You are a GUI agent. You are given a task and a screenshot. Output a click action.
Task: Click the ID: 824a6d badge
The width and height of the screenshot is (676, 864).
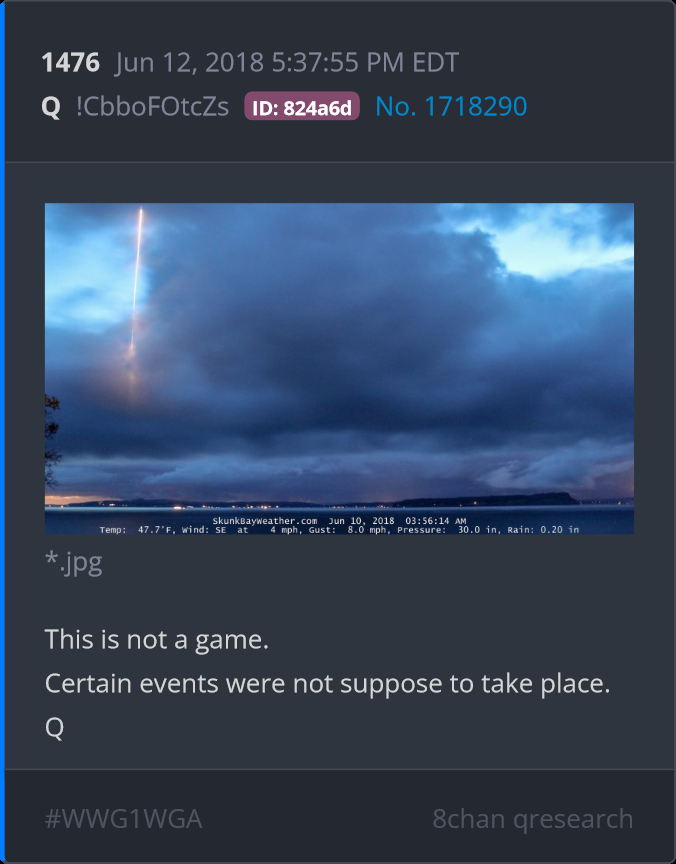(302, 106)
